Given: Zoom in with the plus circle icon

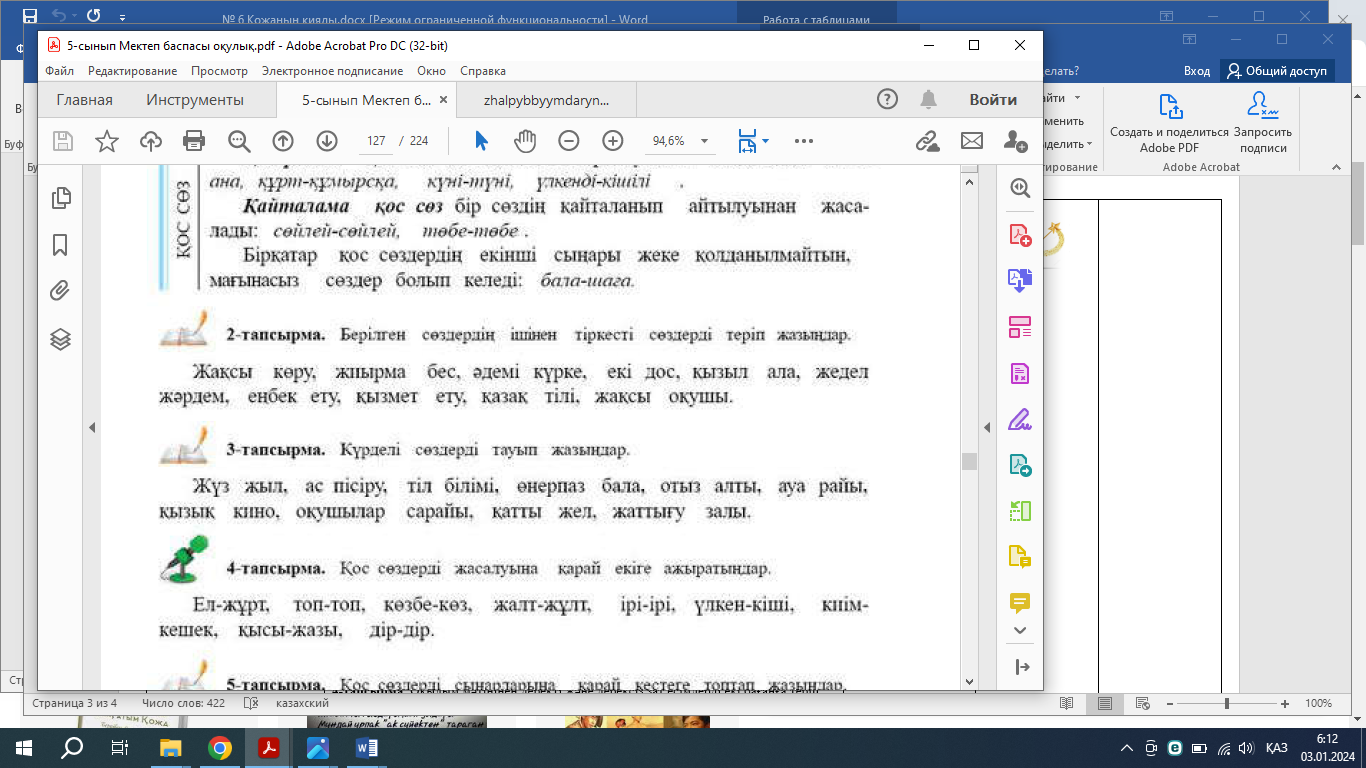Looking at the screenshot, I should pos(613,141).
